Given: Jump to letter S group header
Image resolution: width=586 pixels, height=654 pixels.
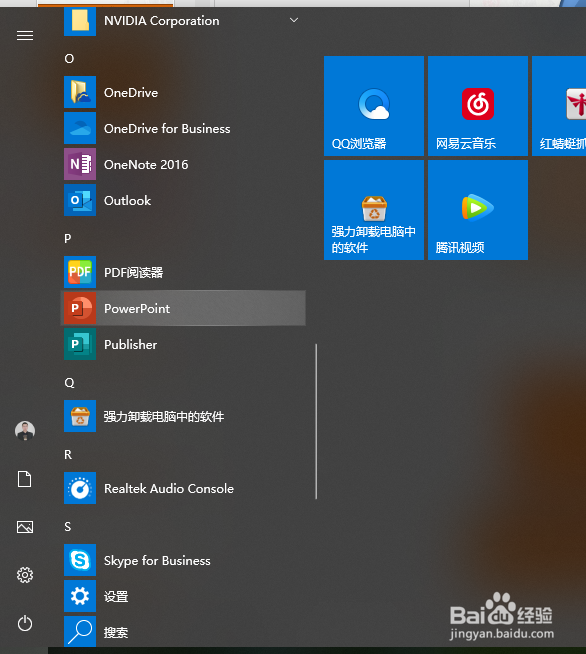Looking at the screenshot, I should click(x=68, y=527).
